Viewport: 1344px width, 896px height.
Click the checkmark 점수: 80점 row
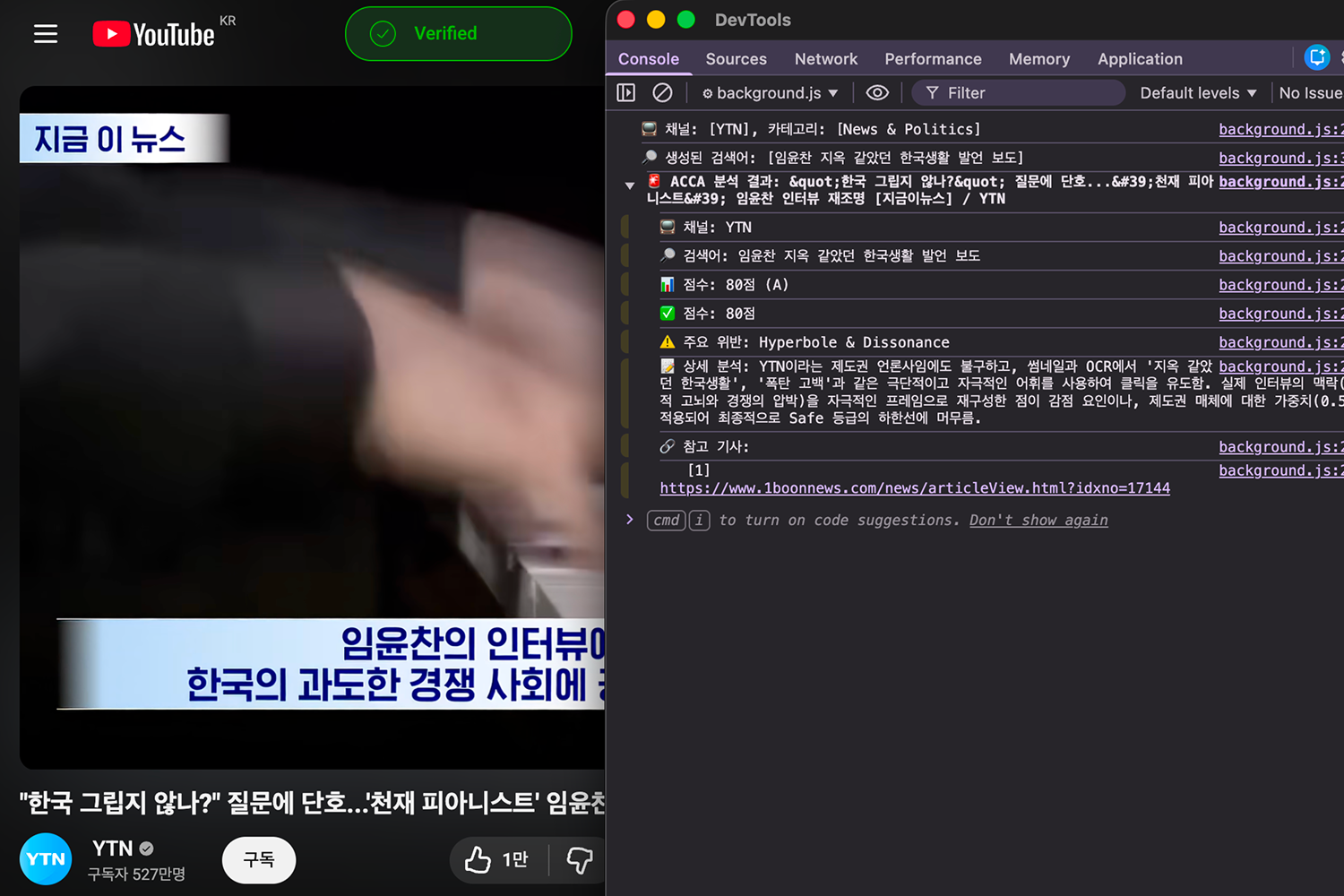point(719,314)
